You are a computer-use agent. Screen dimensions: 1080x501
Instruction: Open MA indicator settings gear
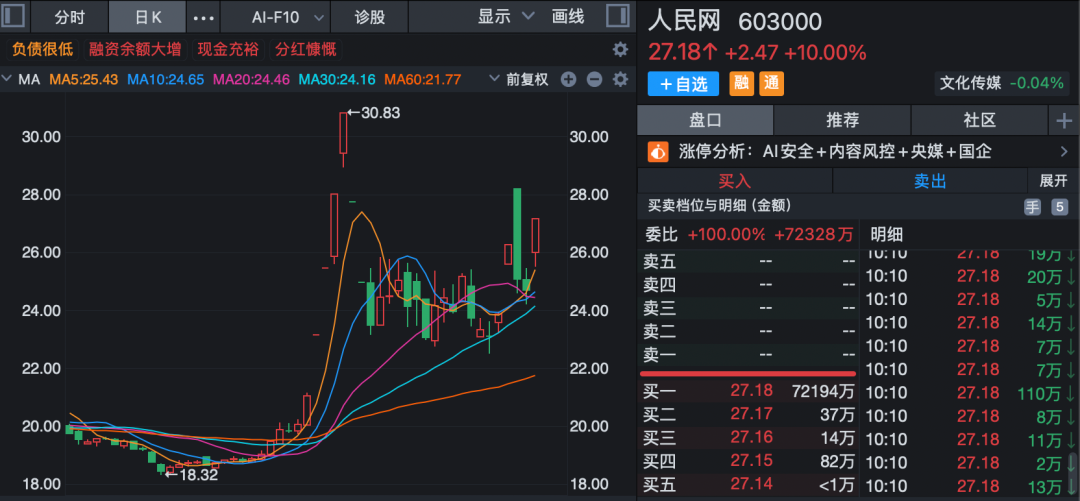pos(620,80)
